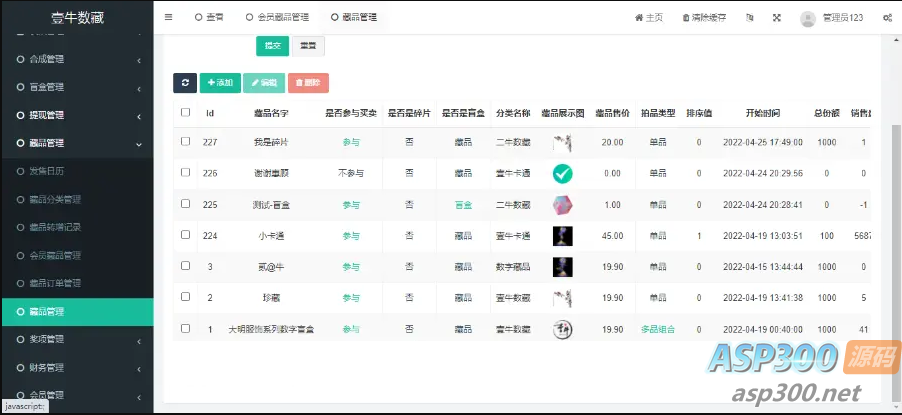Click the language/copy icon beside 清除缓存
Screen dimensions: 902x415
pyautogui.click(x=749, y=17)
